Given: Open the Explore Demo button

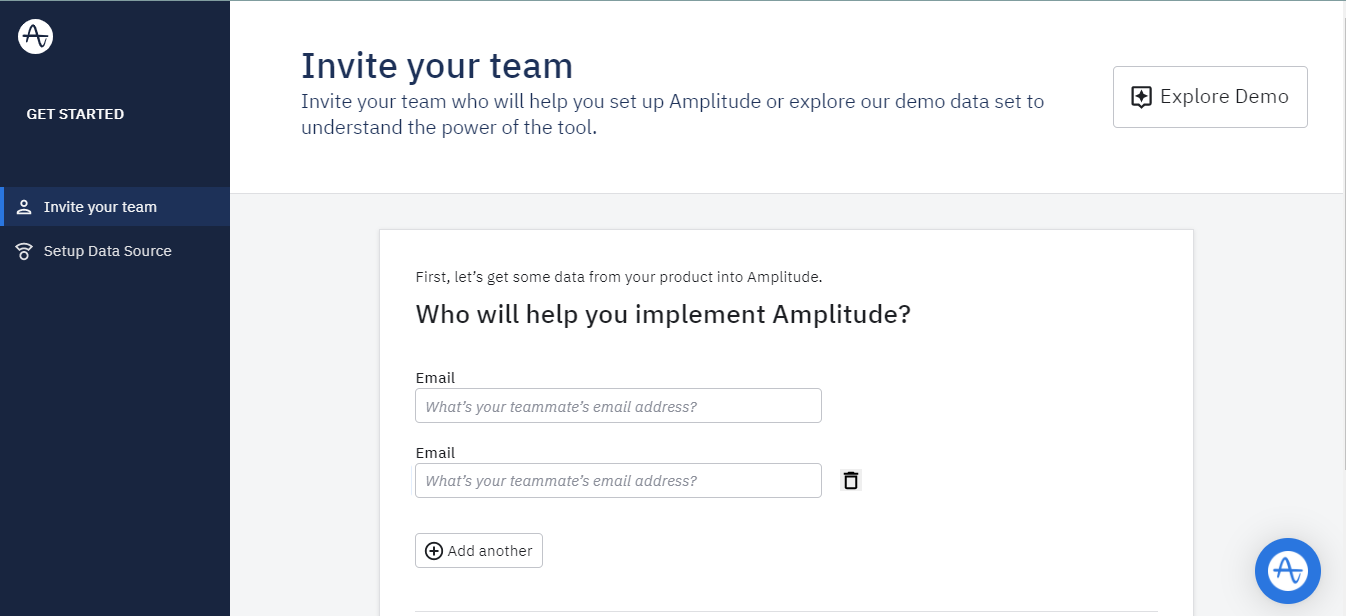Looking at the screenshot, I should 1210,97.
